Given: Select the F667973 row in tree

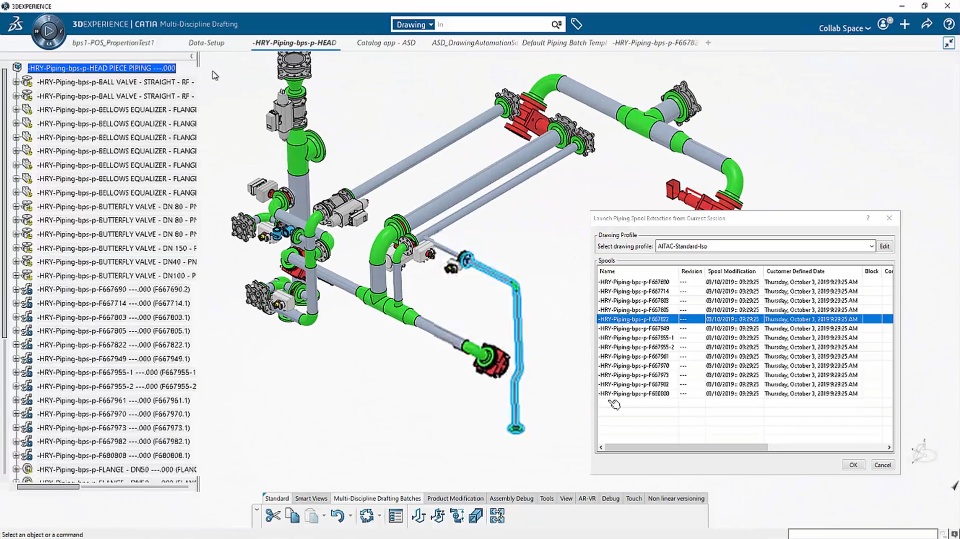Looking at the screenshot, I should 113,428.
